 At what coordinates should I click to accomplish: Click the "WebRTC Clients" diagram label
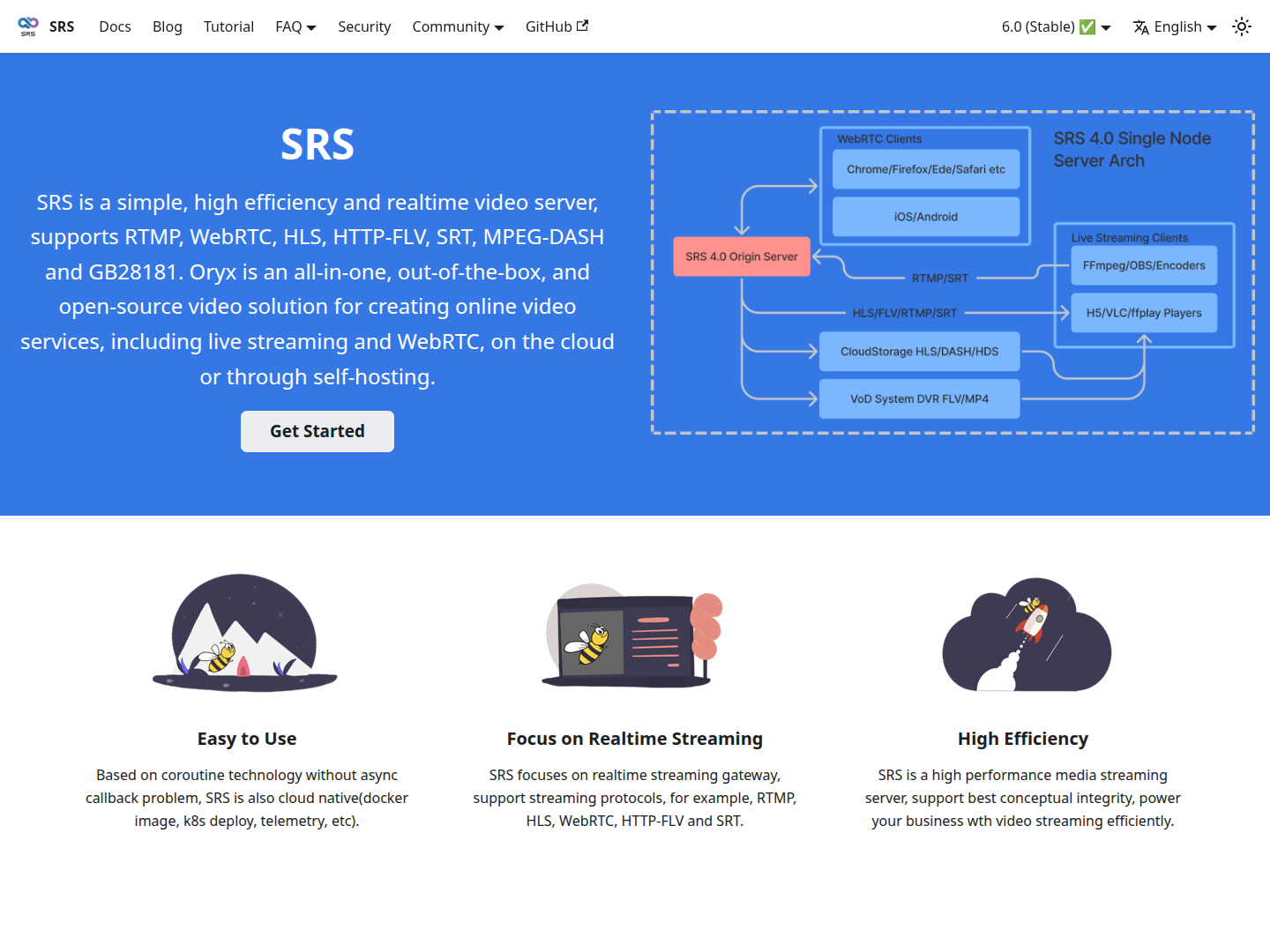879,139
